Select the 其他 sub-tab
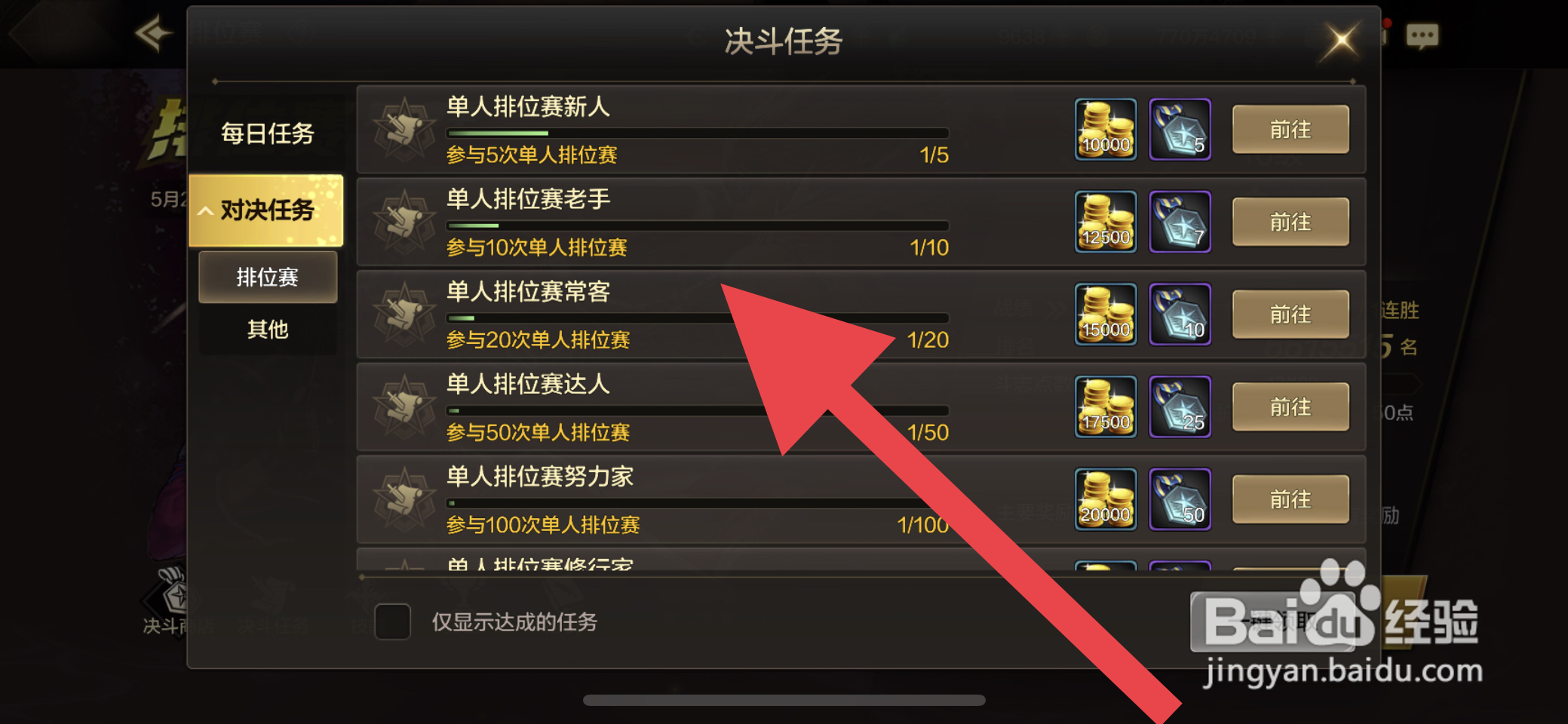This screenshot has width=1568, height=724. [268, 329]
